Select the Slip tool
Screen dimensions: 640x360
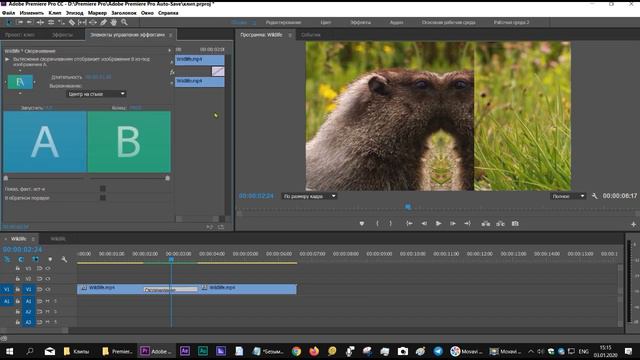82,22
